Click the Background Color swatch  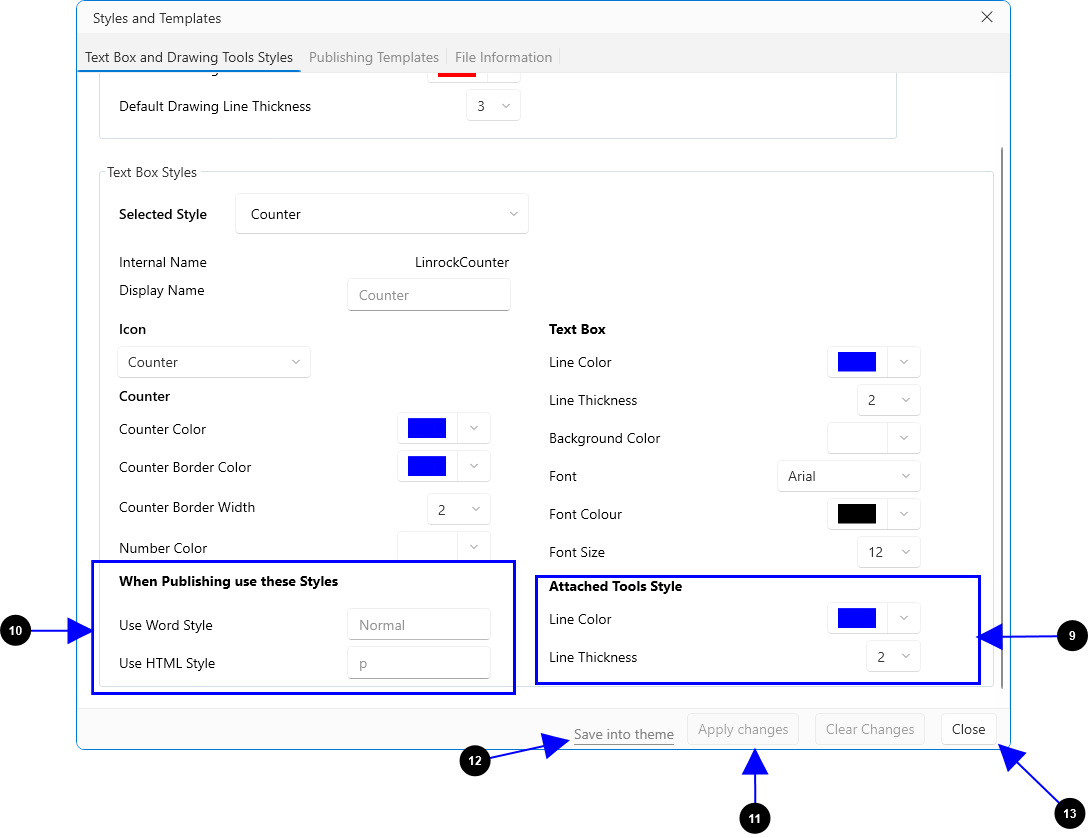click(x=857, y=438)
